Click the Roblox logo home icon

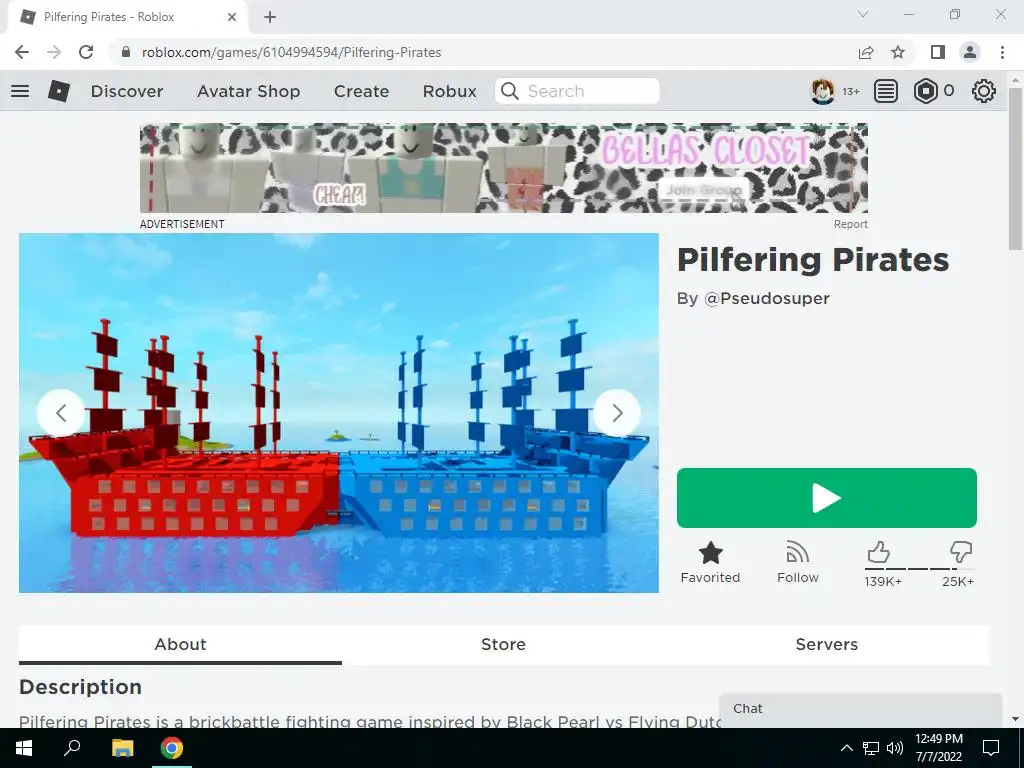point(59,91)
